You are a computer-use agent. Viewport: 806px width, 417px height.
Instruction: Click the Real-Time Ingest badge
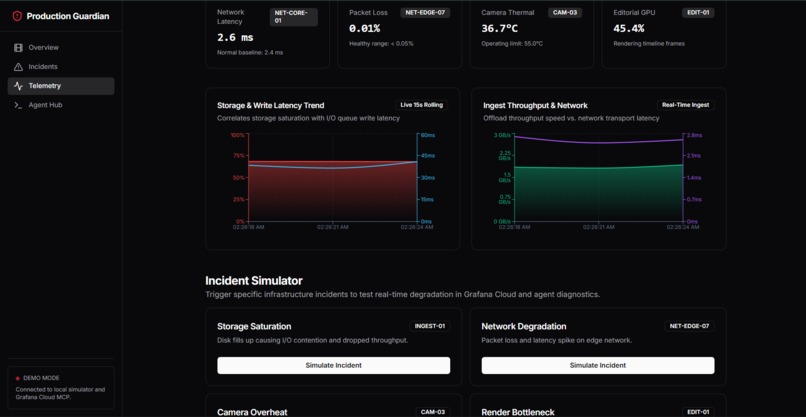coord(686,105)
